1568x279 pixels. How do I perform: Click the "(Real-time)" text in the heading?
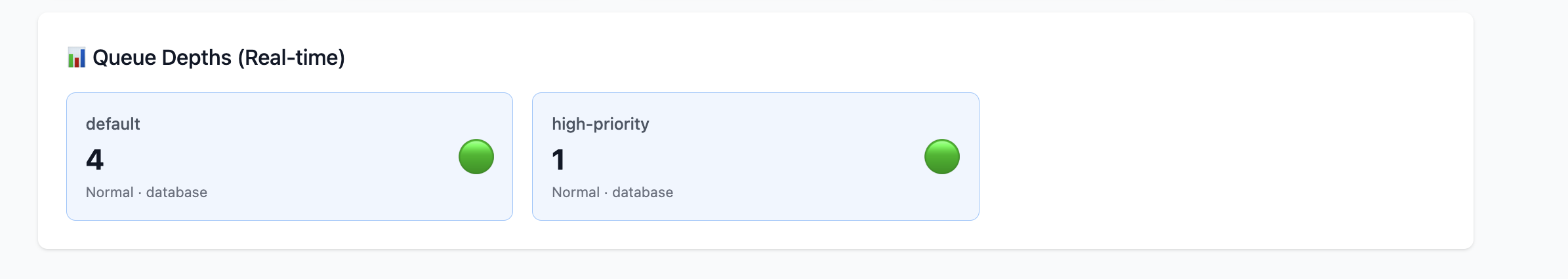tap(291, 58)
